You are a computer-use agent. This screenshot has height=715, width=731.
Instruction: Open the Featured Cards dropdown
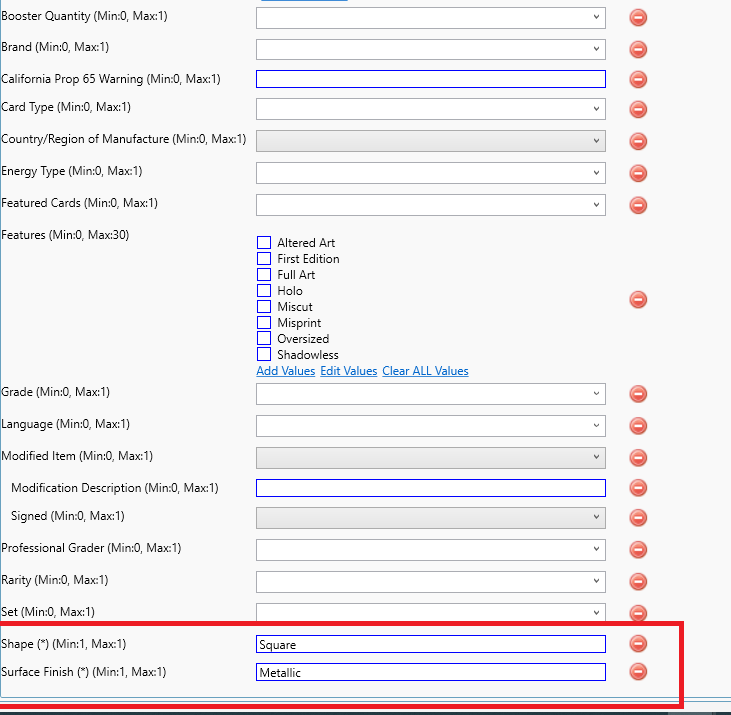(431, 205)
